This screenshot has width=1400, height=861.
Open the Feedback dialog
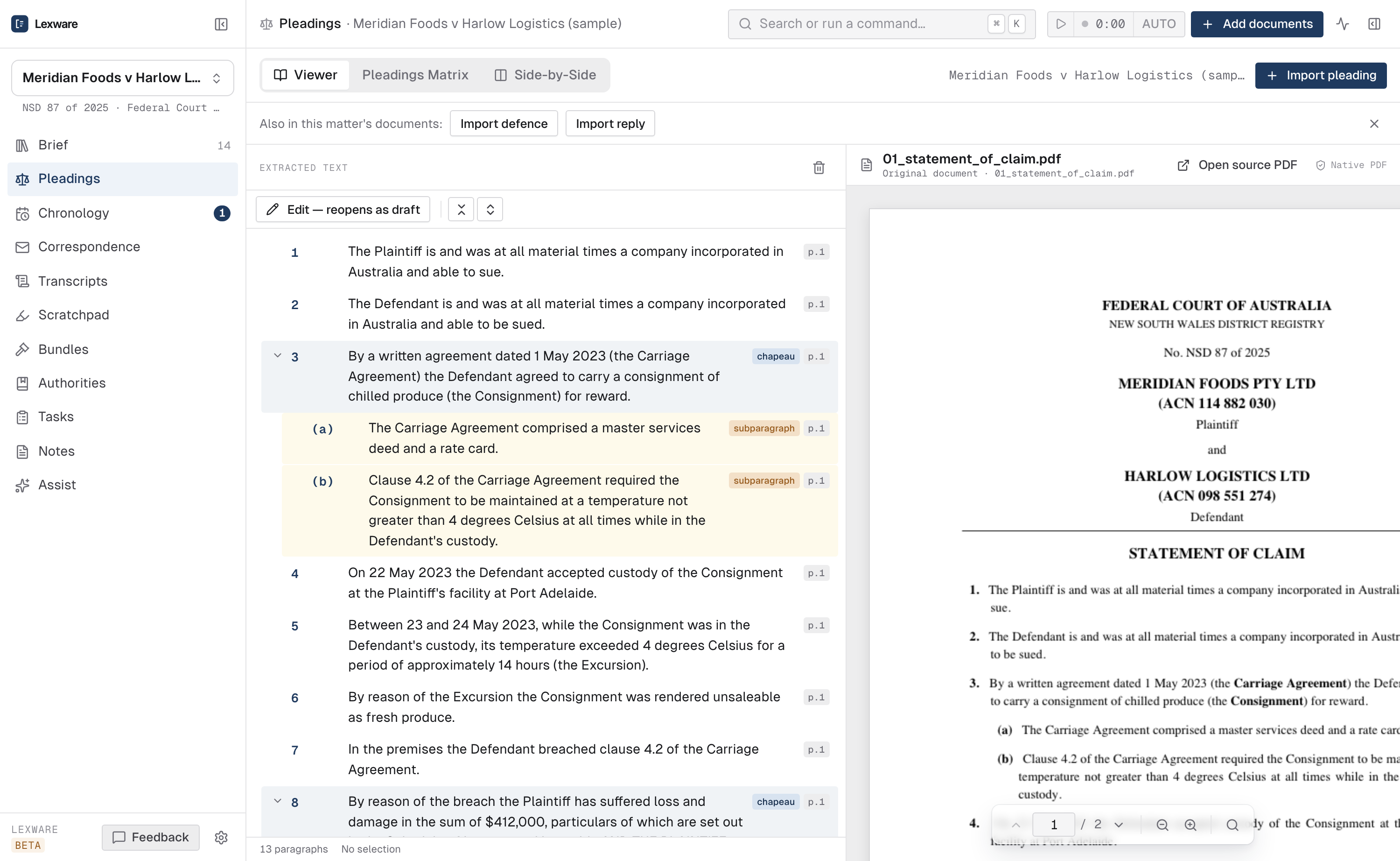click(151, 837)
